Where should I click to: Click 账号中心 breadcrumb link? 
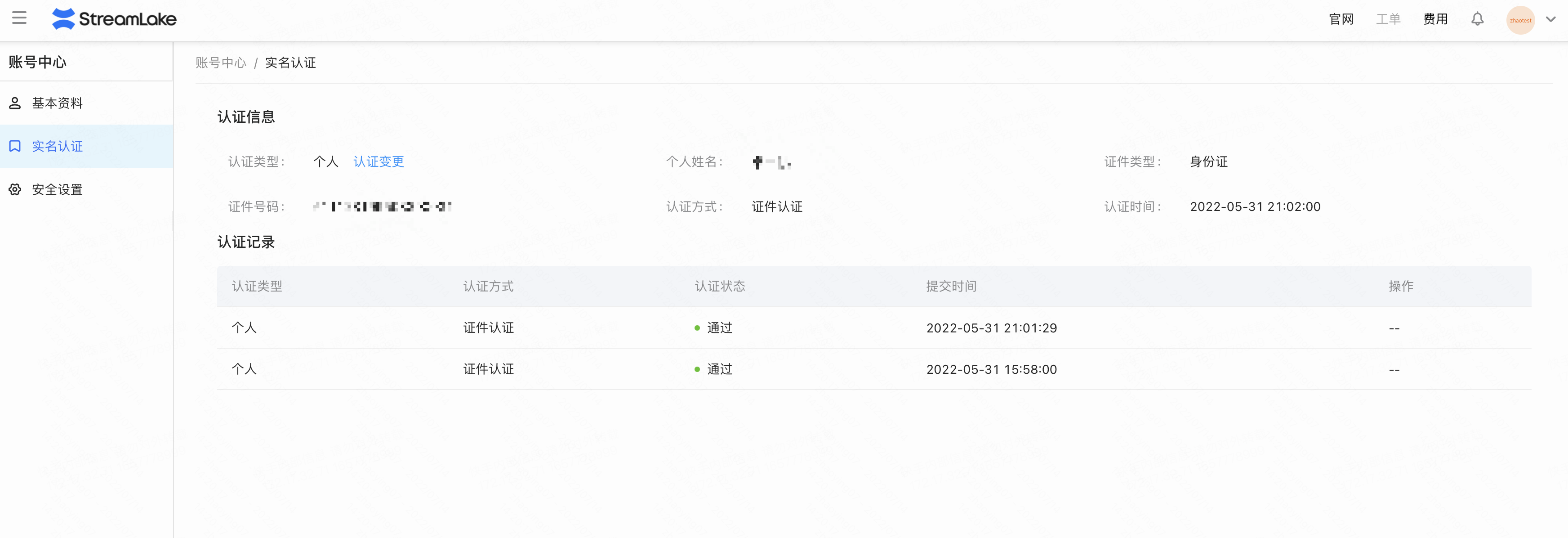coord(220,63)
